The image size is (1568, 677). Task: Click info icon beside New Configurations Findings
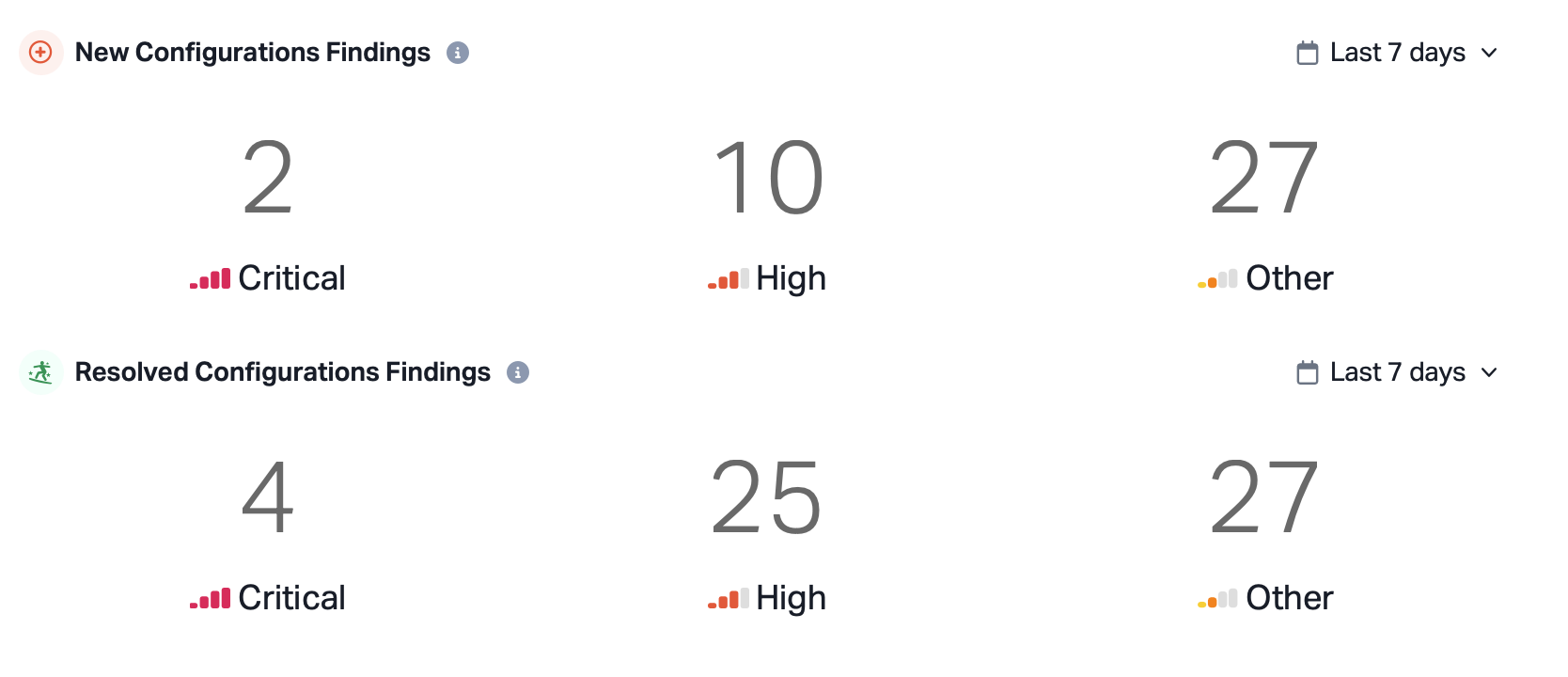(458, 53)
